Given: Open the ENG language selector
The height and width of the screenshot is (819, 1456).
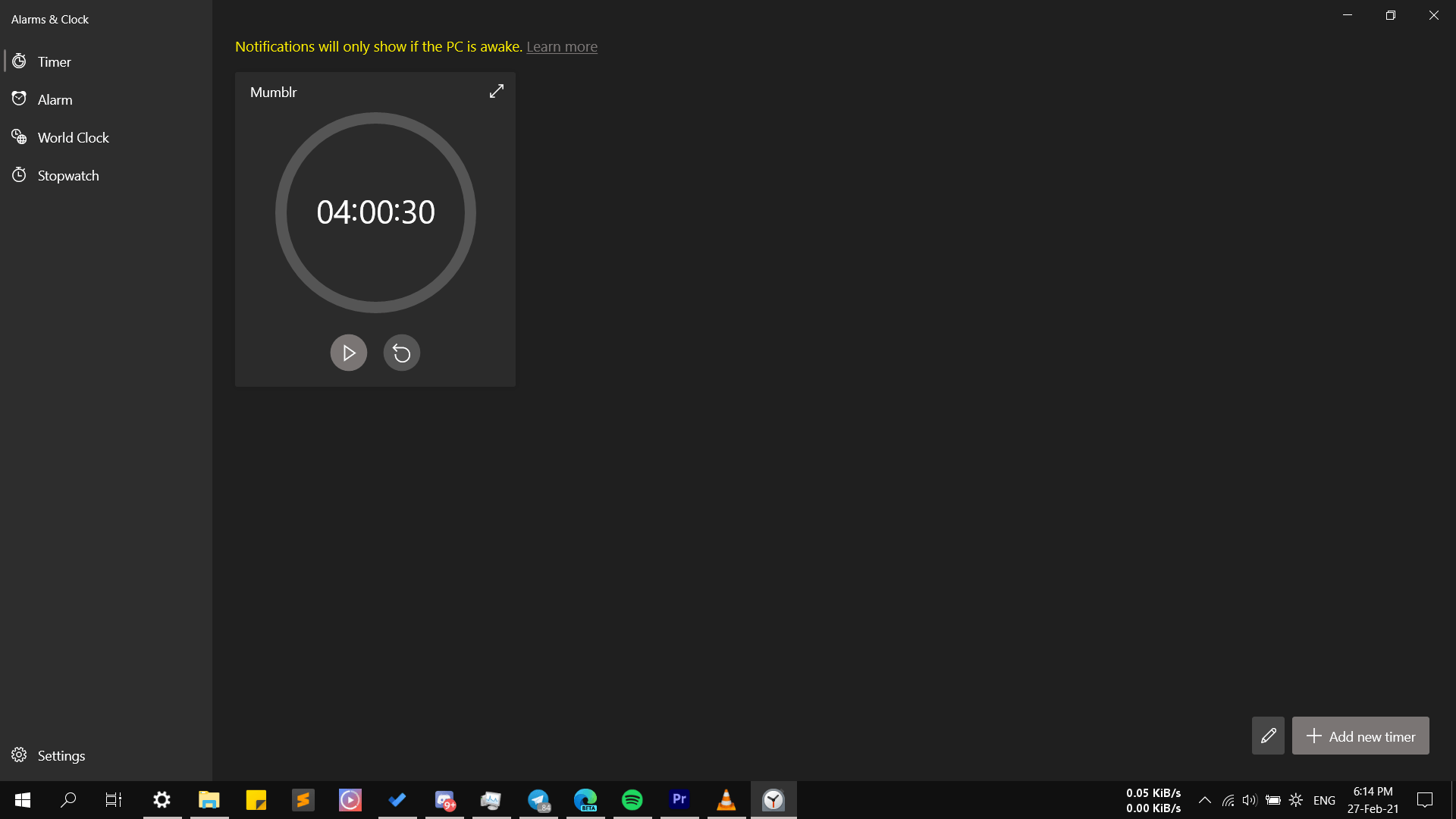Looking at the screenshot, I should pos(1323,800).
